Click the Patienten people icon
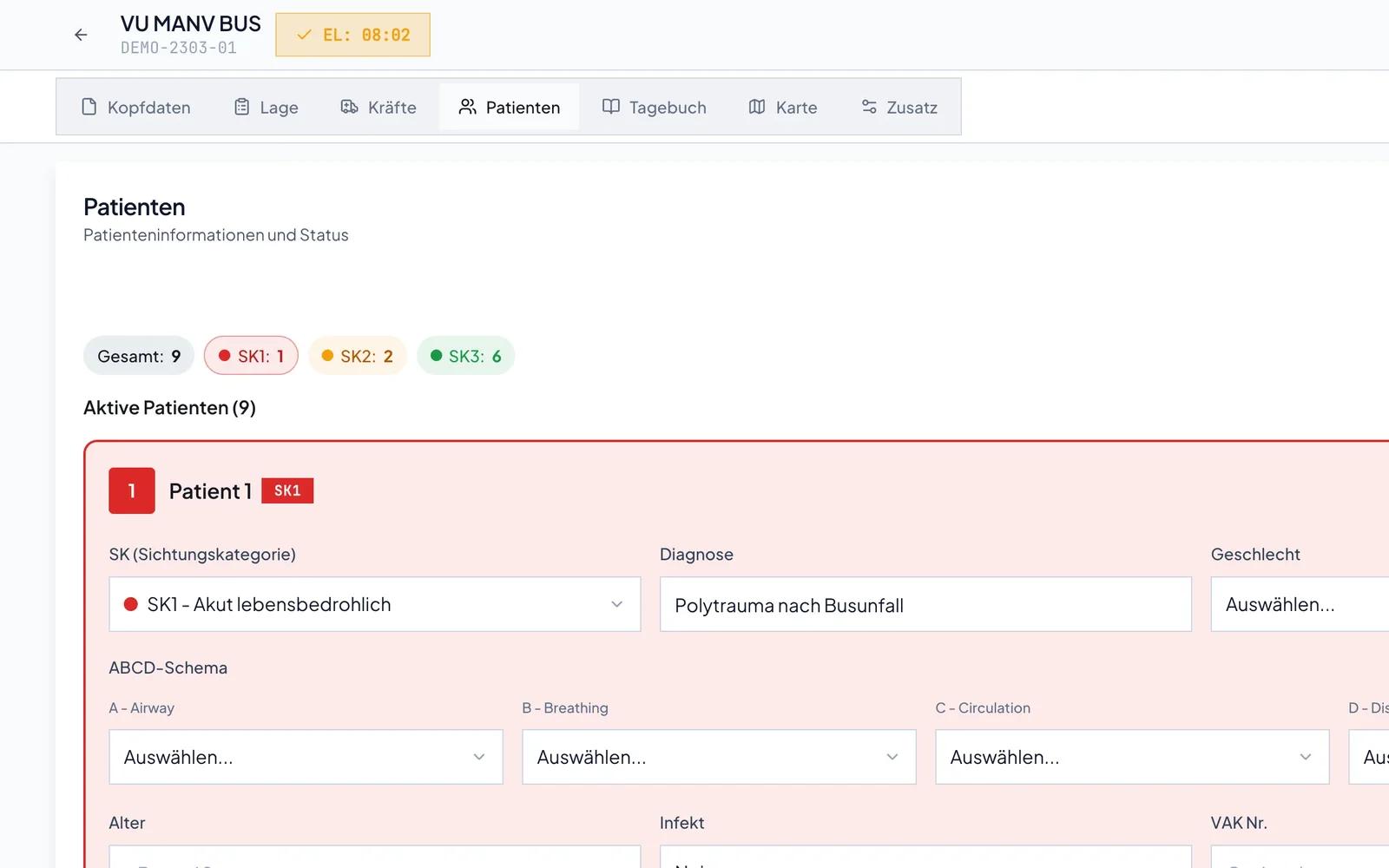Screen dimensions: 1389x868 click(x=468, y=107)
